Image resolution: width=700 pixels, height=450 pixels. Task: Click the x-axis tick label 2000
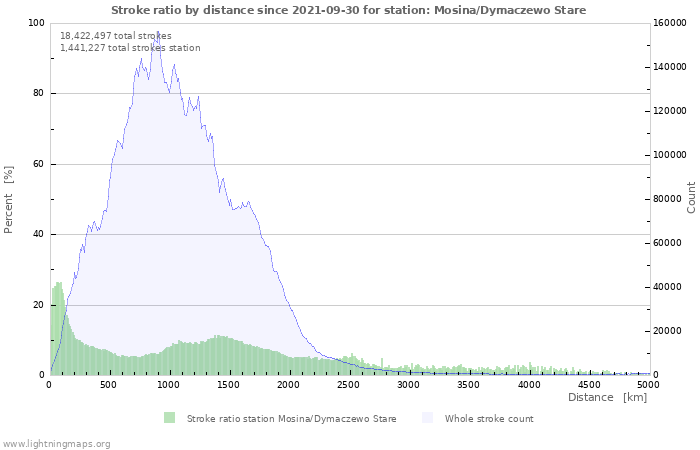coord(288,385)
